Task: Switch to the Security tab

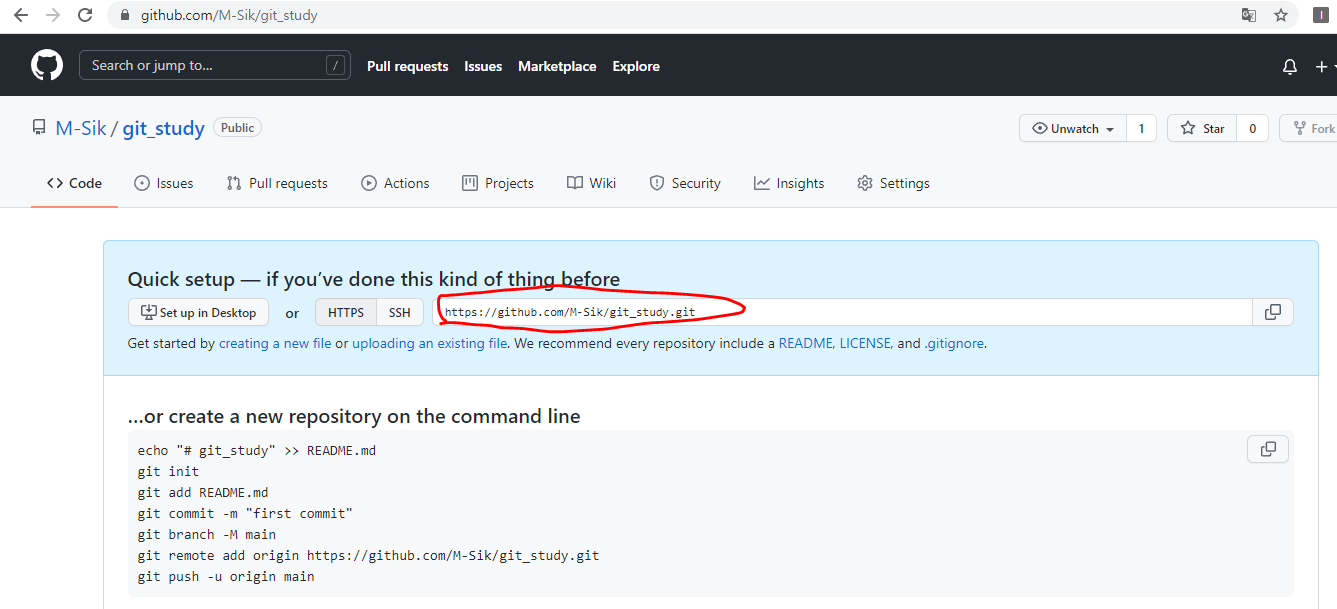Action: (x=685, y=183)
